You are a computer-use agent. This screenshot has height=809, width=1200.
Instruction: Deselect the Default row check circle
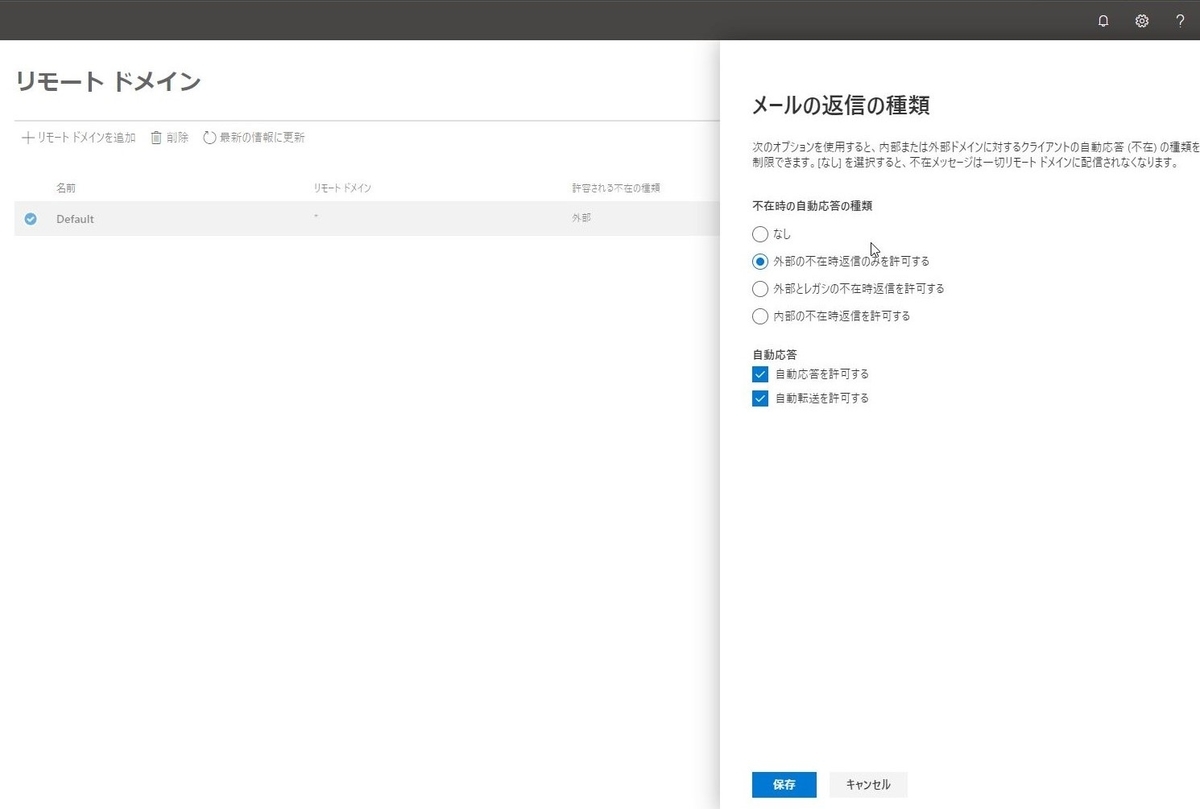point(30,218)
